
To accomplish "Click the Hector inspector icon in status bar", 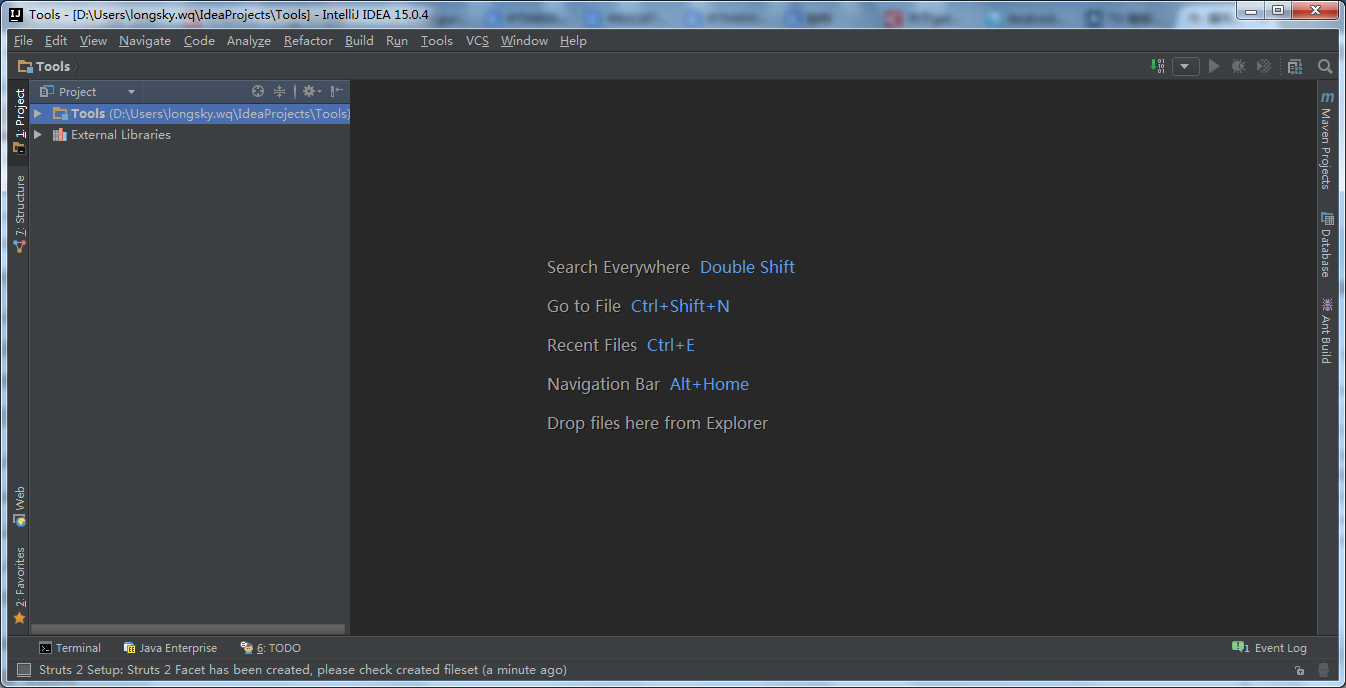I will tap(1324, 670).
